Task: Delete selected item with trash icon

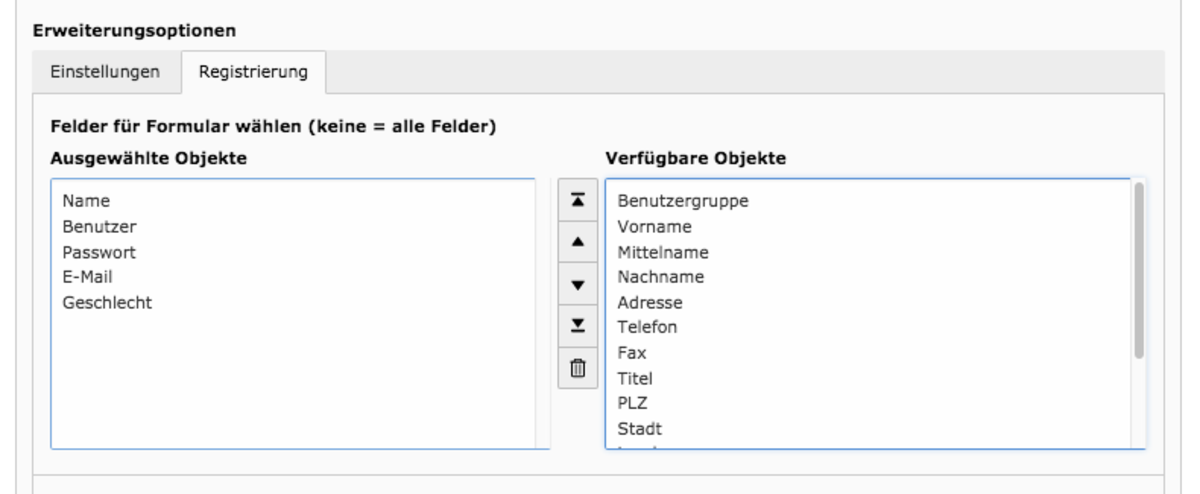Action: tap(577, 368)
